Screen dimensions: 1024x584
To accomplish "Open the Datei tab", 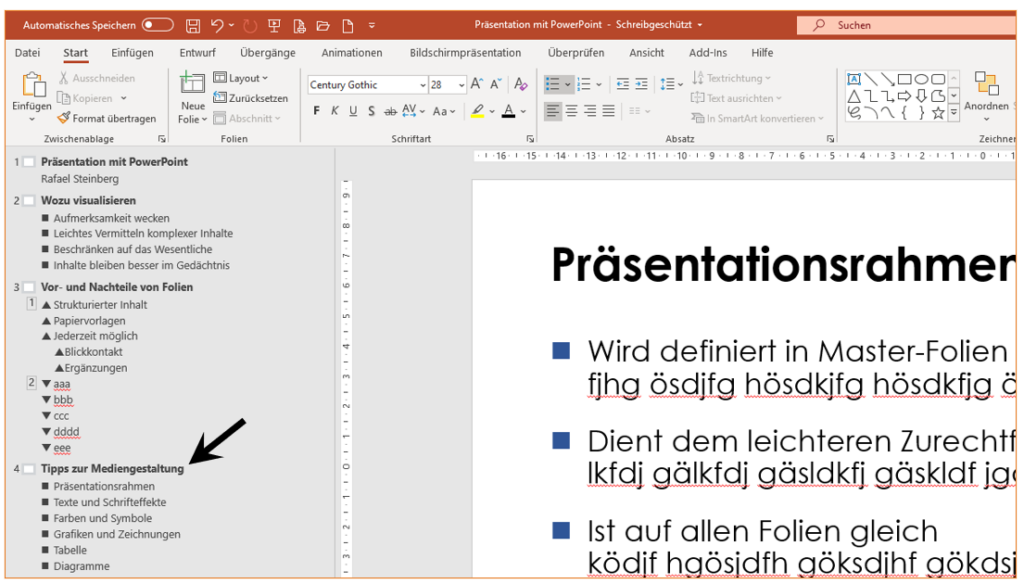I will point(27,53).
